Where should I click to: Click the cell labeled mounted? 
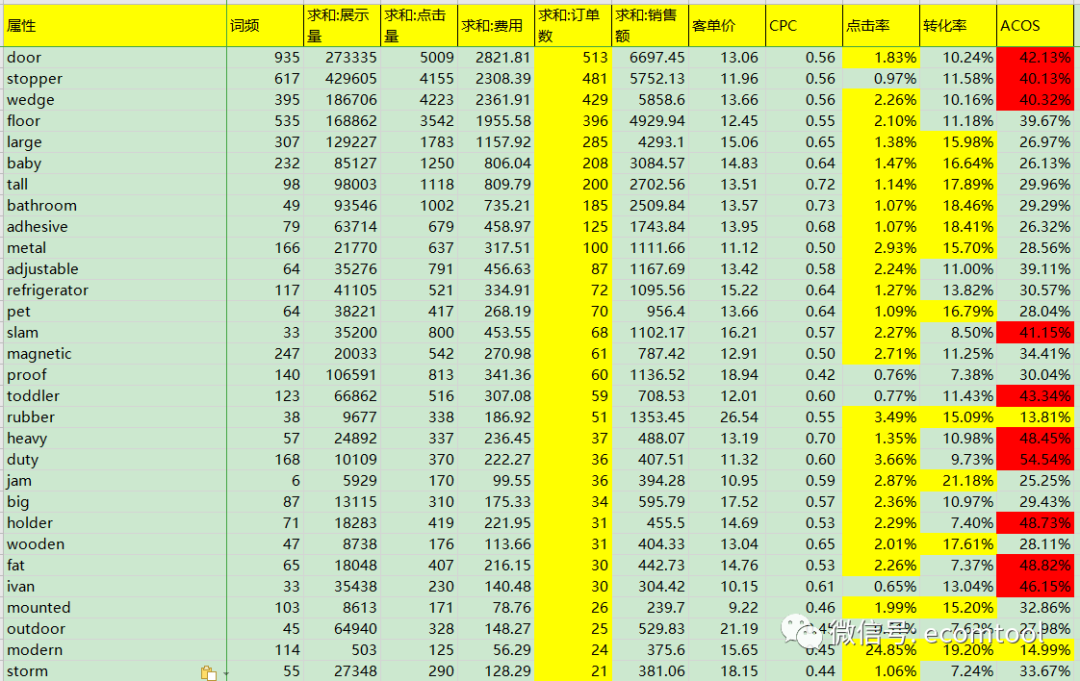114,608
